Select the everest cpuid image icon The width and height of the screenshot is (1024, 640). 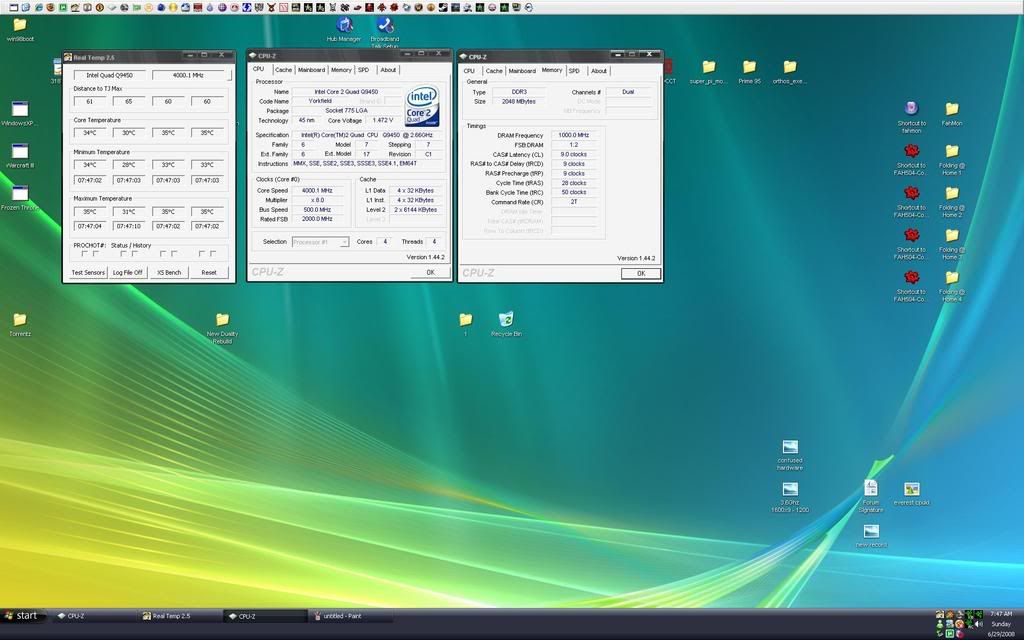pyautogui.click(x=912, y=494)
